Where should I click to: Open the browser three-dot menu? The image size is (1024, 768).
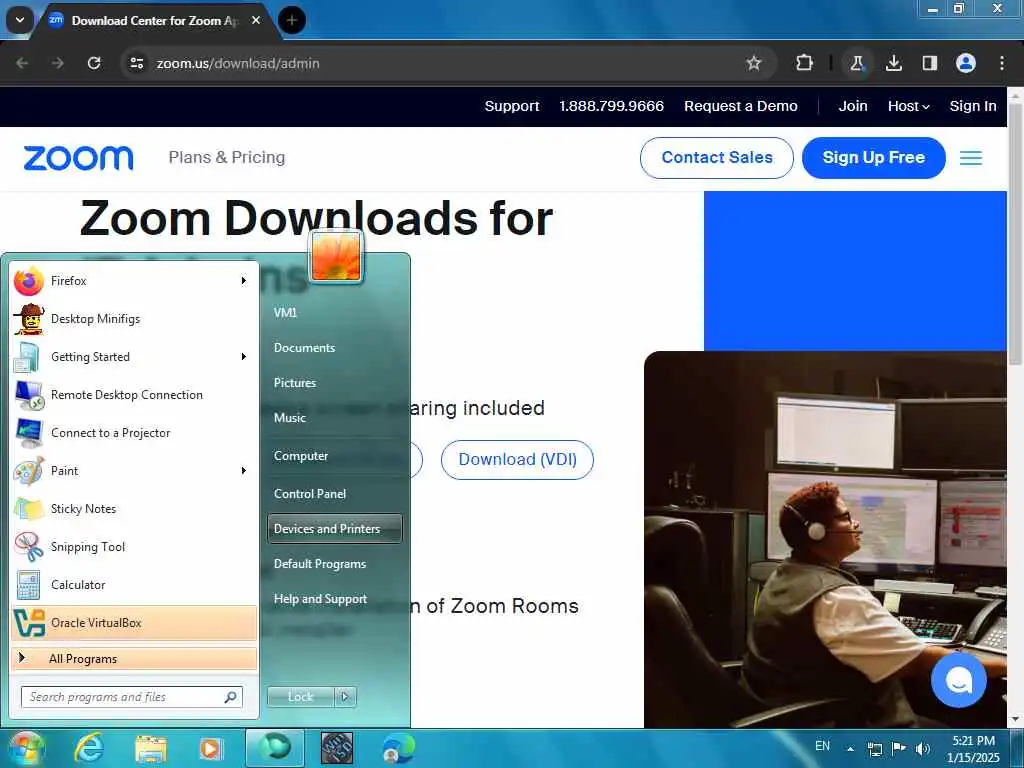1002,63
